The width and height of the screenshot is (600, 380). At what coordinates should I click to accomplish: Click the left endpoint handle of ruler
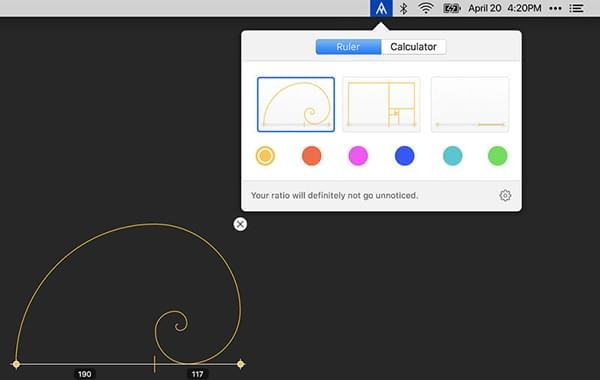click(x=16, y=364)
